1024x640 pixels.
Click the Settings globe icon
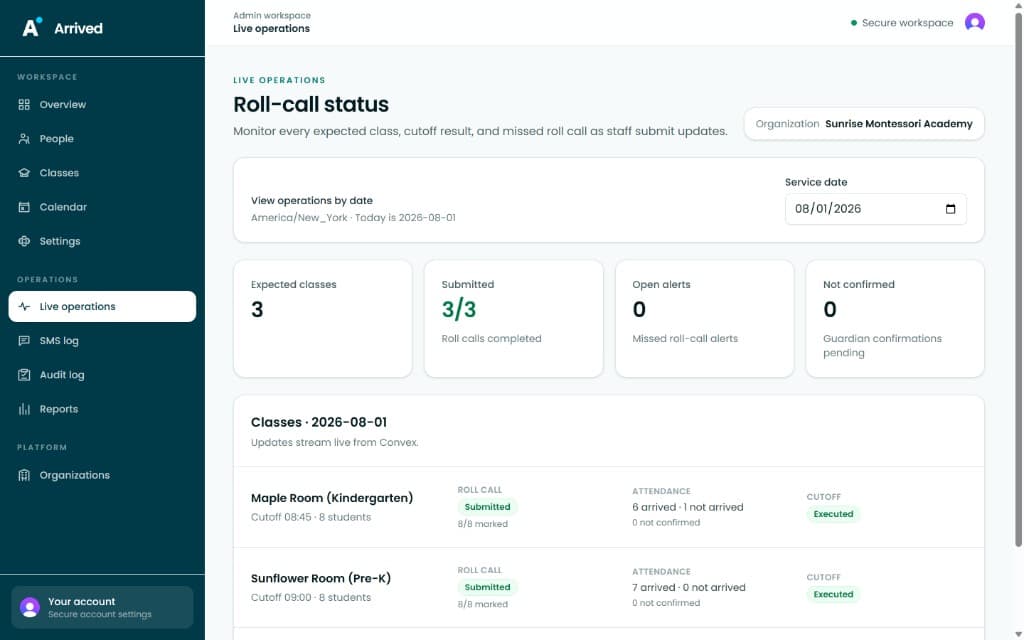[x=24, y=241]
